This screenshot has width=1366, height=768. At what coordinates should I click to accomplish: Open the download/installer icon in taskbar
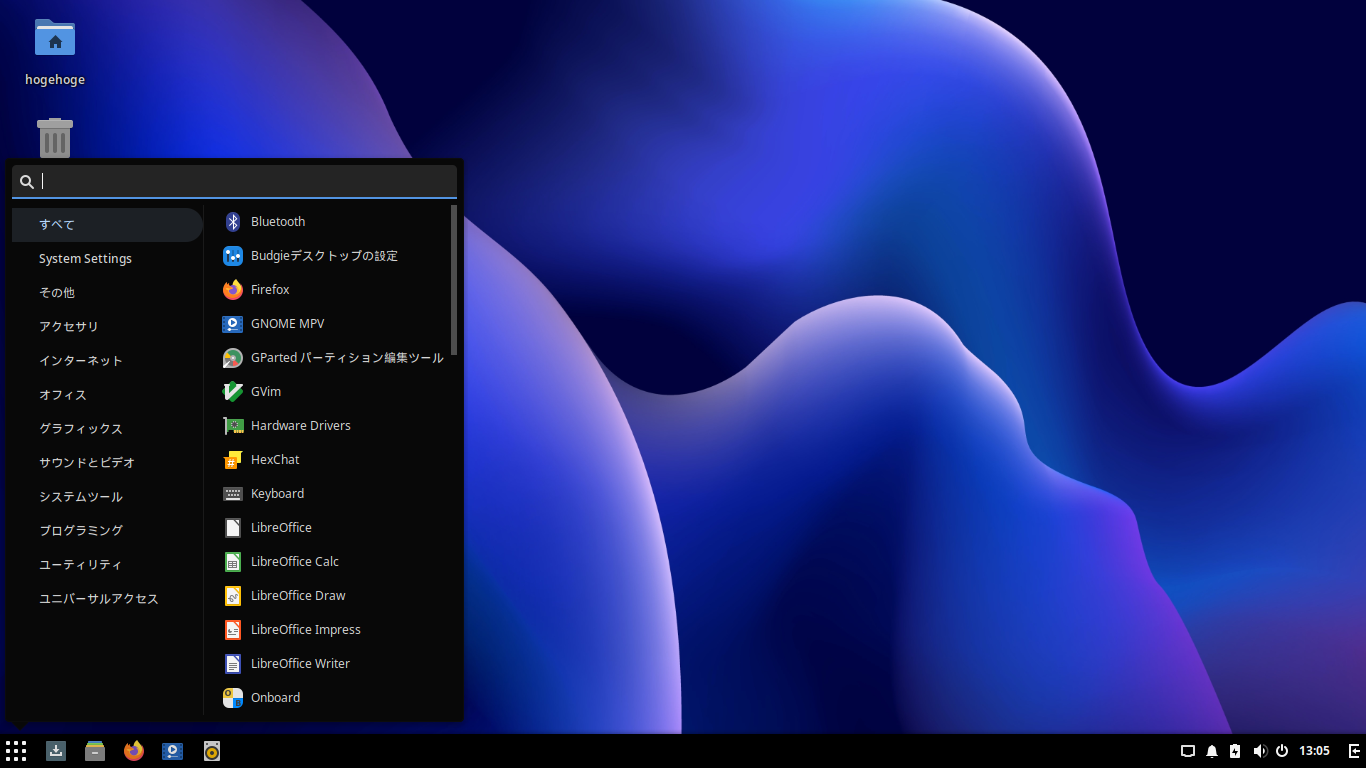click(x=56, y=751)
